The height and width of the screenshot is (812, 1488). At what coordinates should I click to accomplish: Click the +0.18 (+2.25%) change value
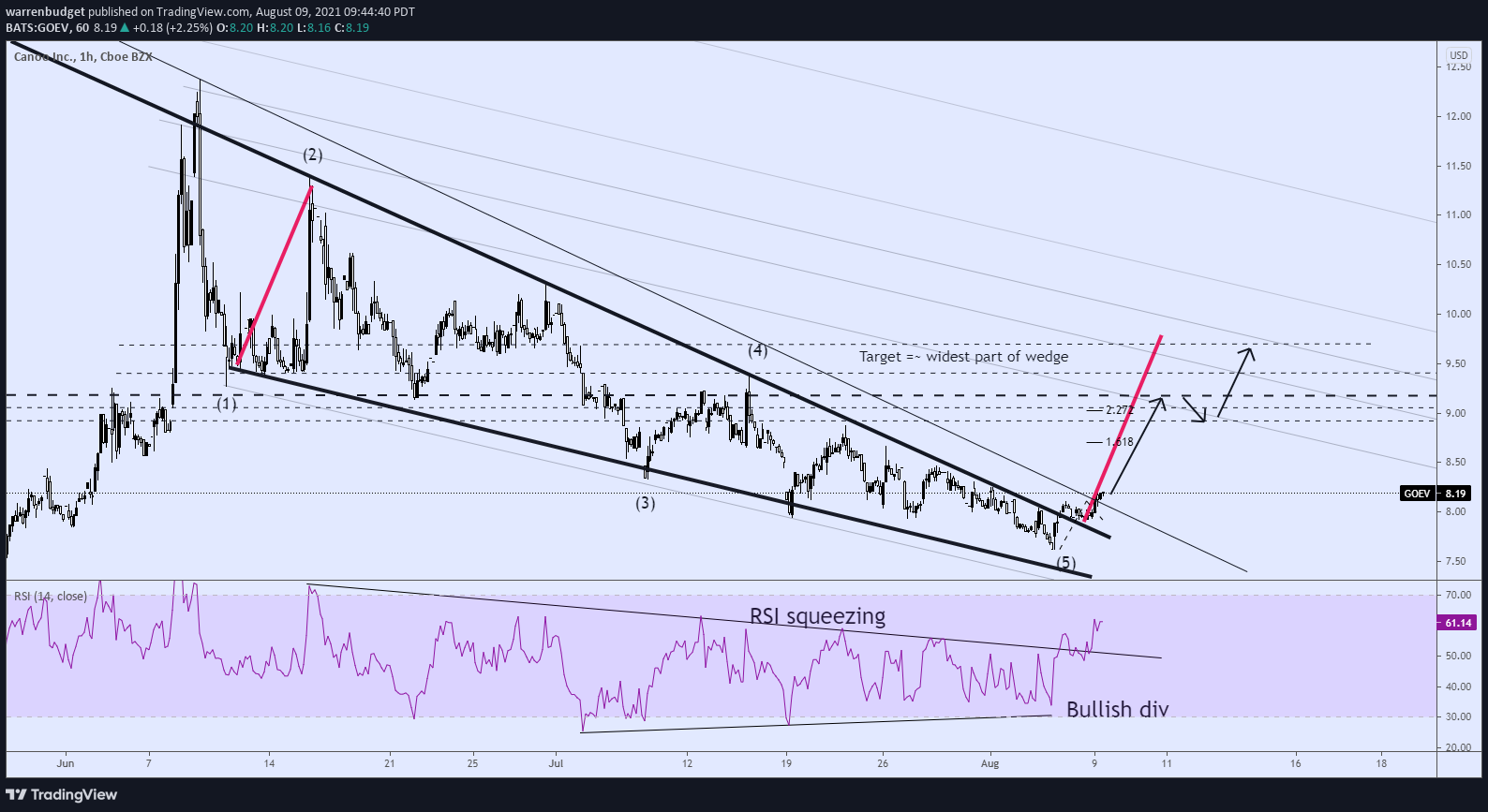point(172,27)
